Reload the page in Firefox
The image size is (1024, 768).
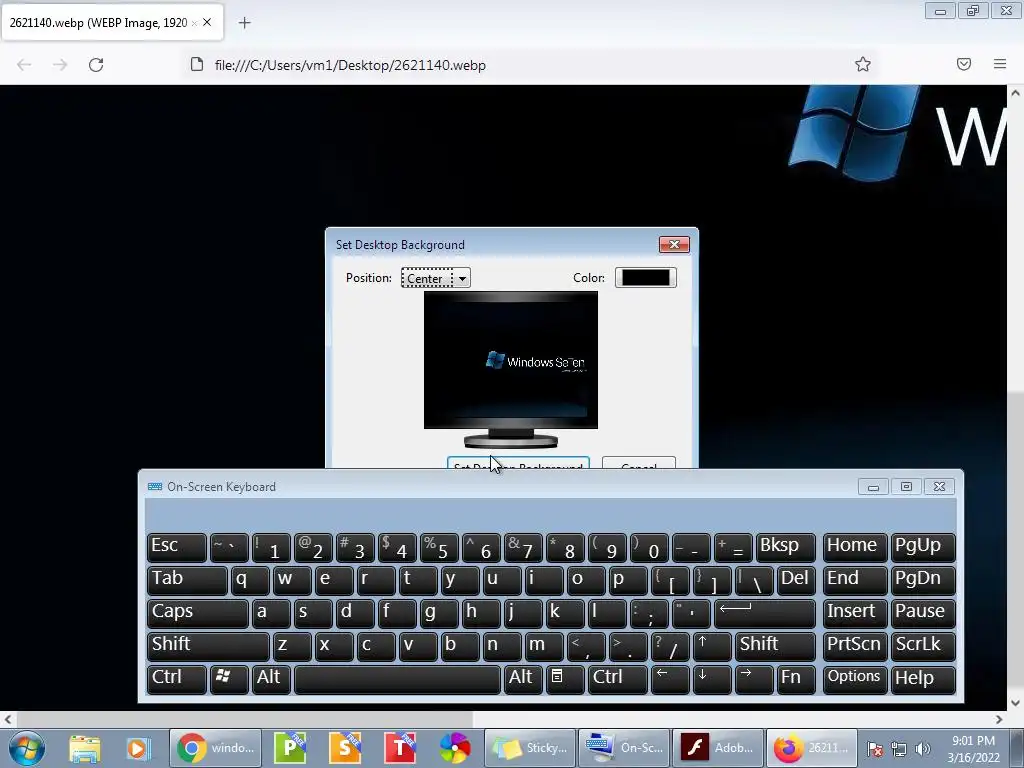(x=96, y=65)
